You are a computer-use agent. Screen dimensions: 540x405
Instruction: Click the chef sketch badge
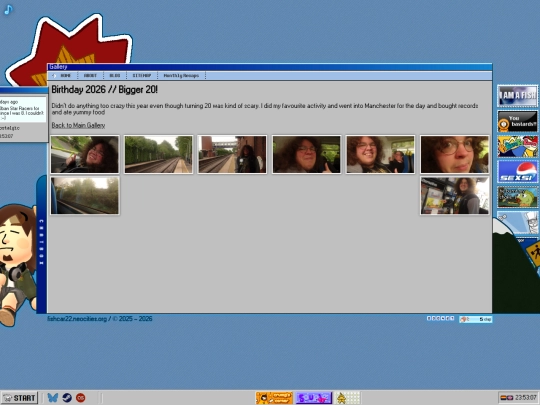(x=517, y=222)
